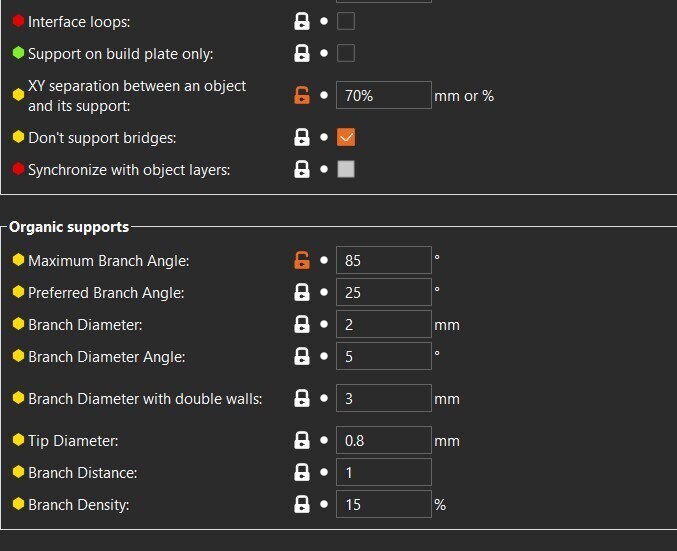Enable the Interface loops checkbox
This screenshot has height=551, width=677.
pyautogui.click(x=346, y=21)
